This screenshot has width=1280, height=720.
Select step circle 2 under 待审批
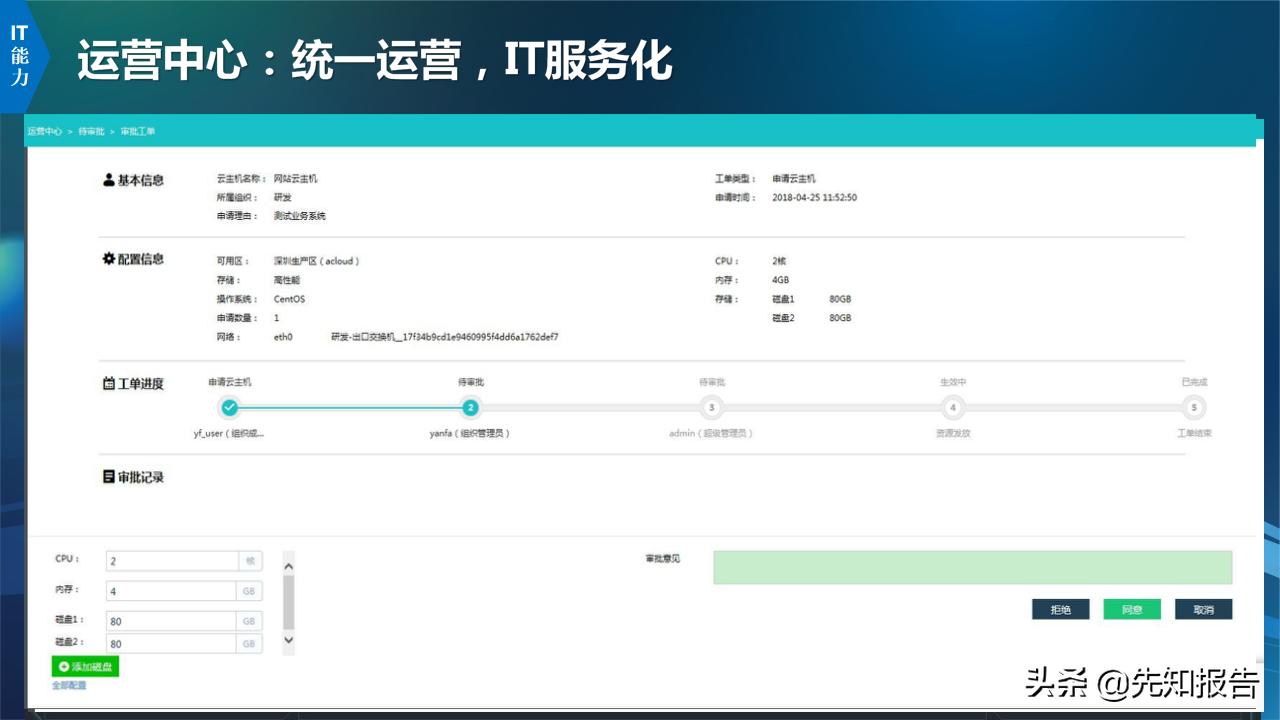[472, 408]
